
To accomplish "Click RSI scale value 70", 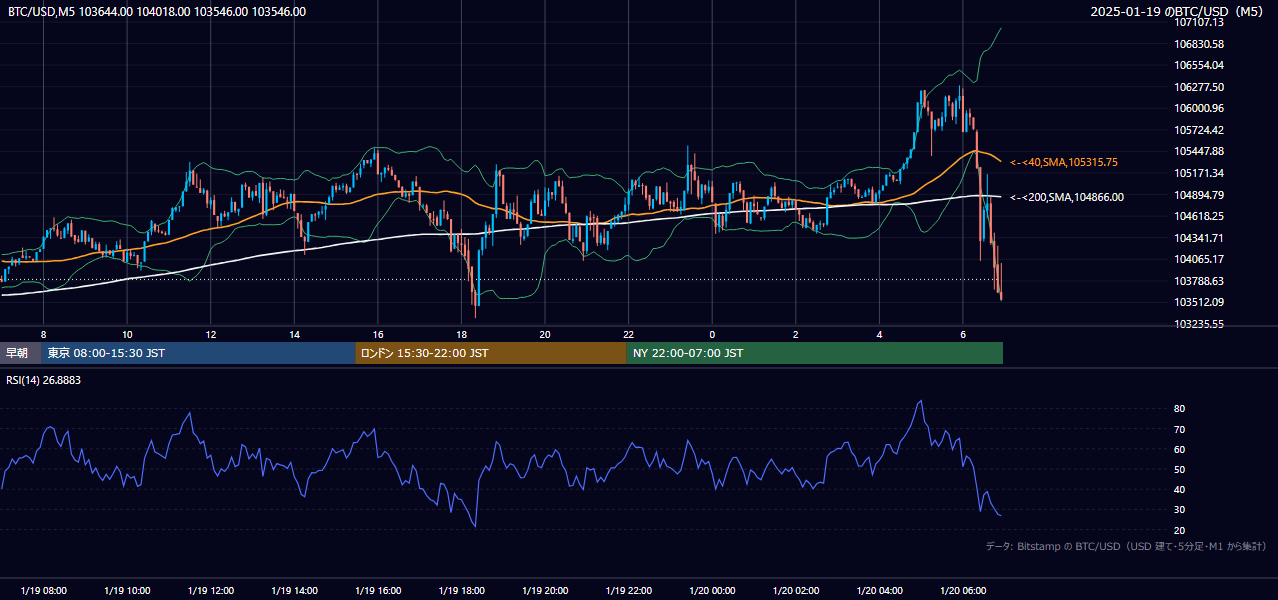I will click(x=1179, y=429).
